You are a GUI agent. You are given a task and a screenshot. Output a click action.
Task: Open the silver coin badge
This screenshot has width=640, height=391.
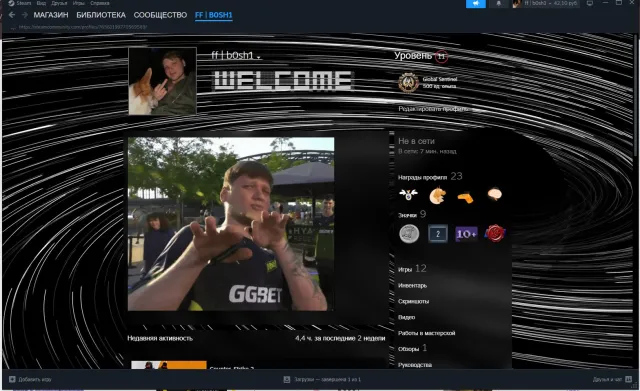[409, 234]
